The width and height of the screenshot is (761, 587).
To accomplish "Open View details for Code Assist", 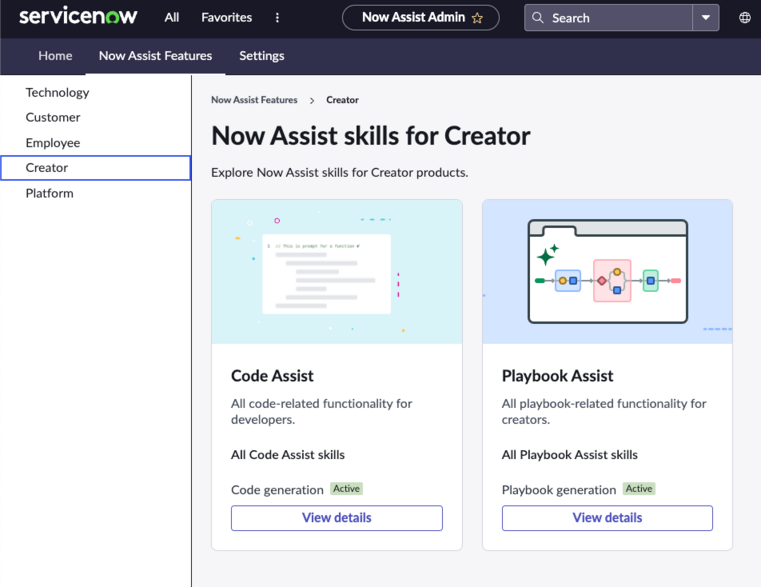I will tap(337, 518).
